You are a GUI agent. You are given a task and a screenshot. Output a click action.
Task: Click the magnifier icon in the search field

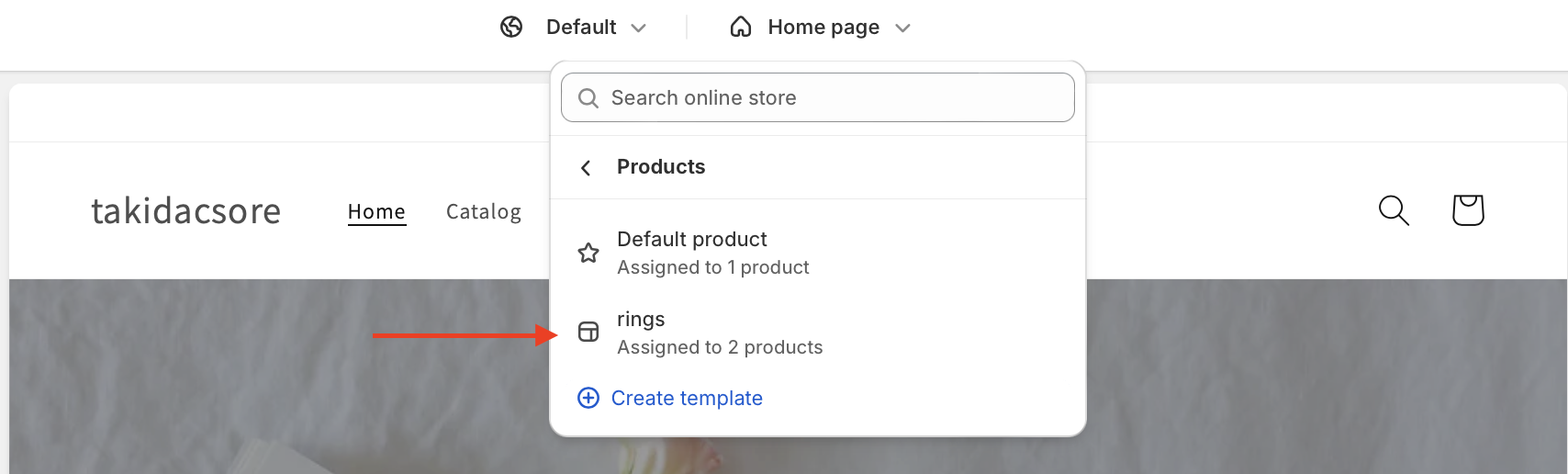coord(588,98)
